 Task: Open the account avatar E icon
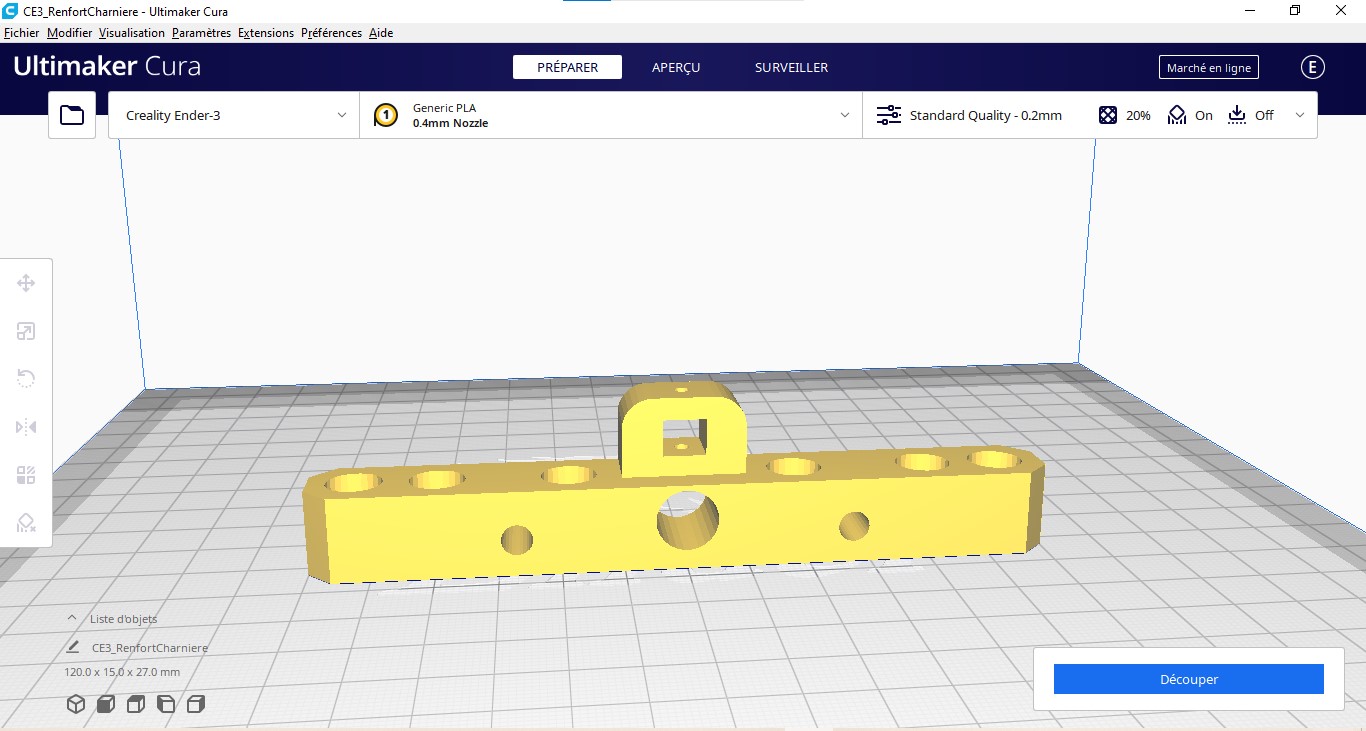click(x=1312, y=67)
